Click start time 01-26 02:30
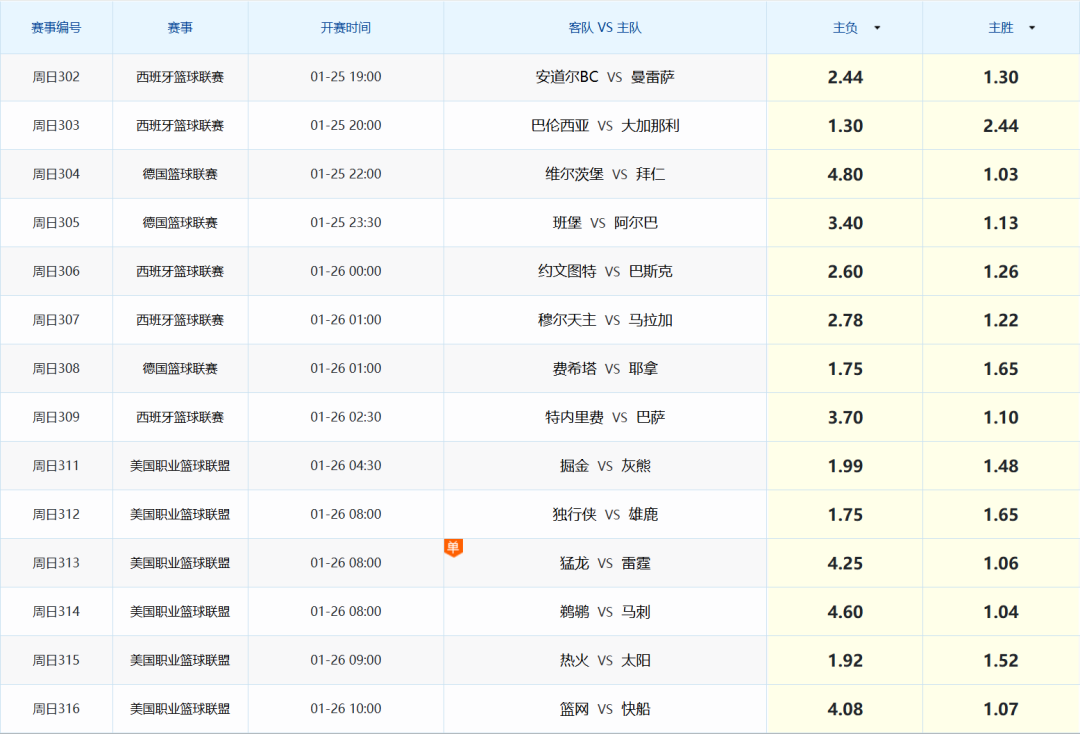 point(346,417)
